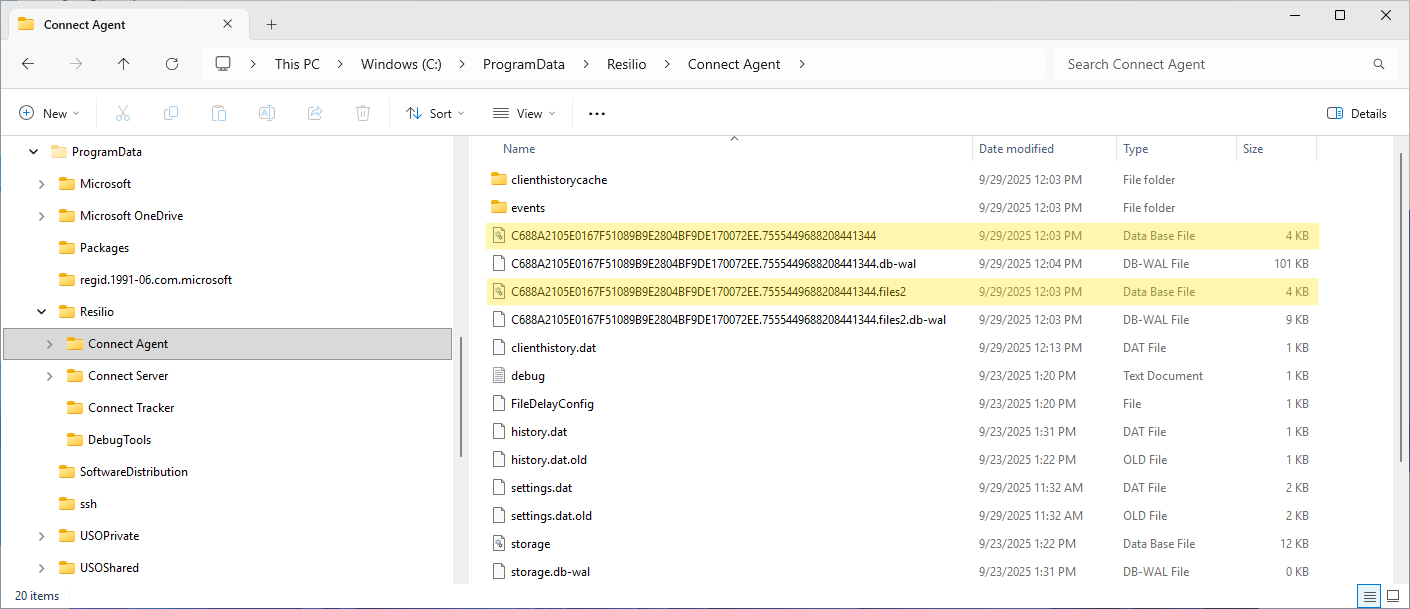Image resolution: width=1410 pixels, height=609 pixels.
Task: Open the Sort options dropdown
Action: click(434, 112)
